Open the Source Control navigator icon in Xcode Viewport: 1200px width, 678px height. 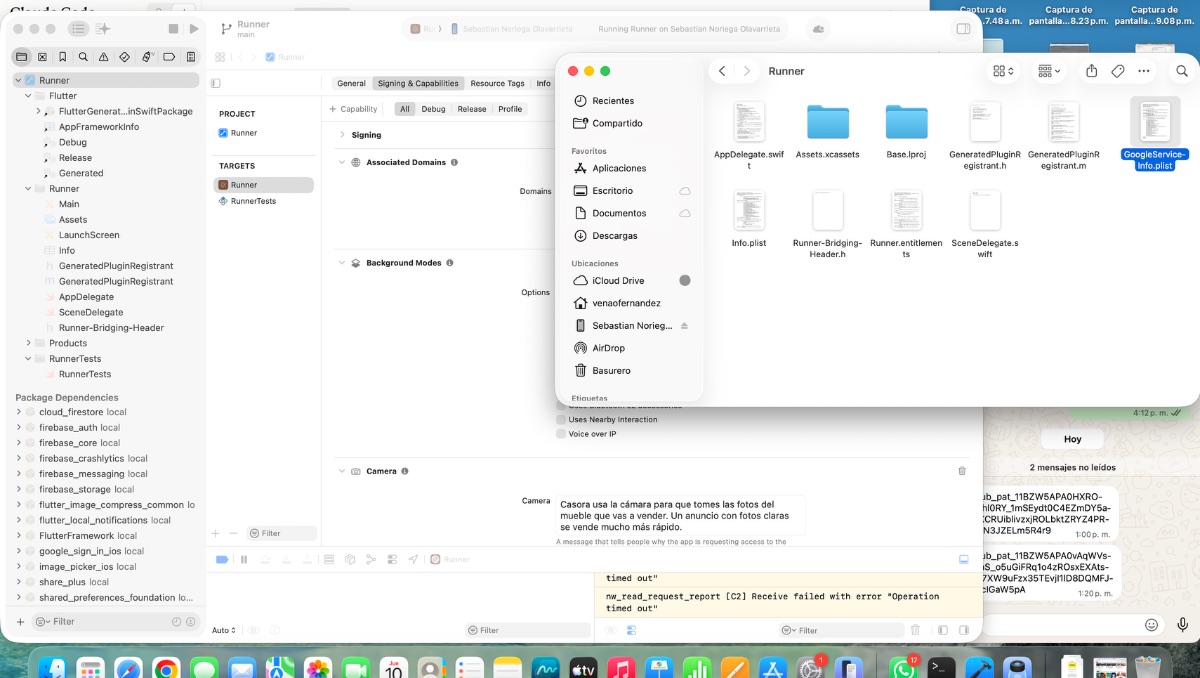tap(42, 57)
